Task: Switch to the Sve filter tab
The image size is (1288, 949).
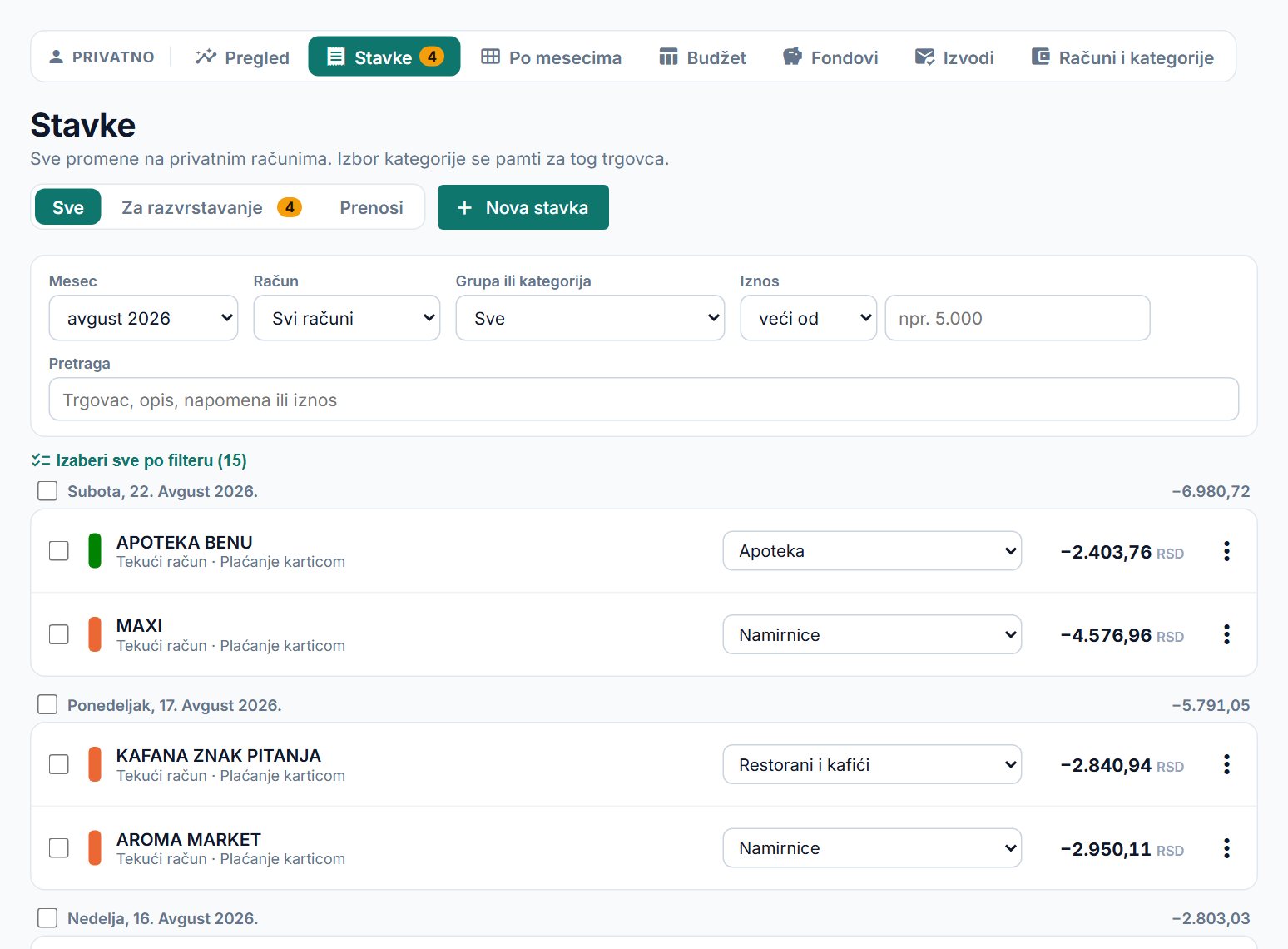Action: pos(68,207)
